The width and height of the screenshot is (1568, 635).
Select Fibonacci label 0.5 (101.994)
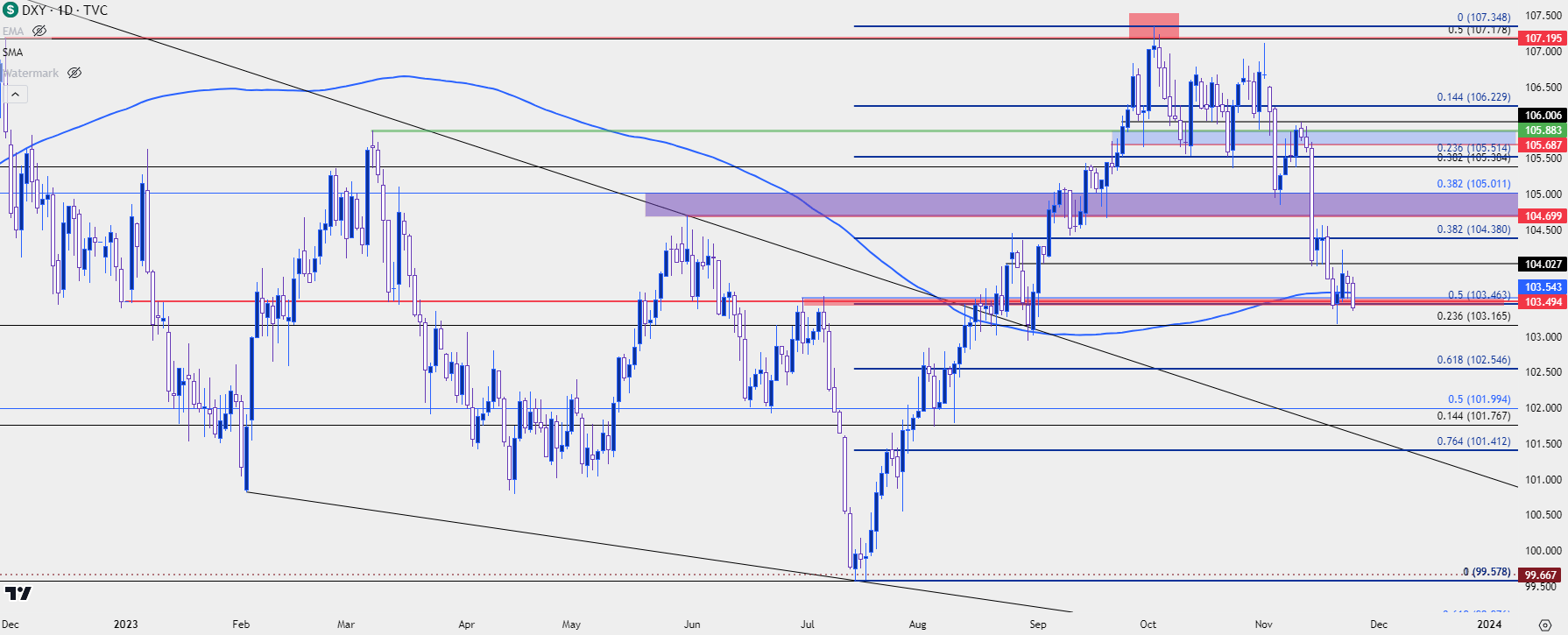click(x=1480, y=399)
